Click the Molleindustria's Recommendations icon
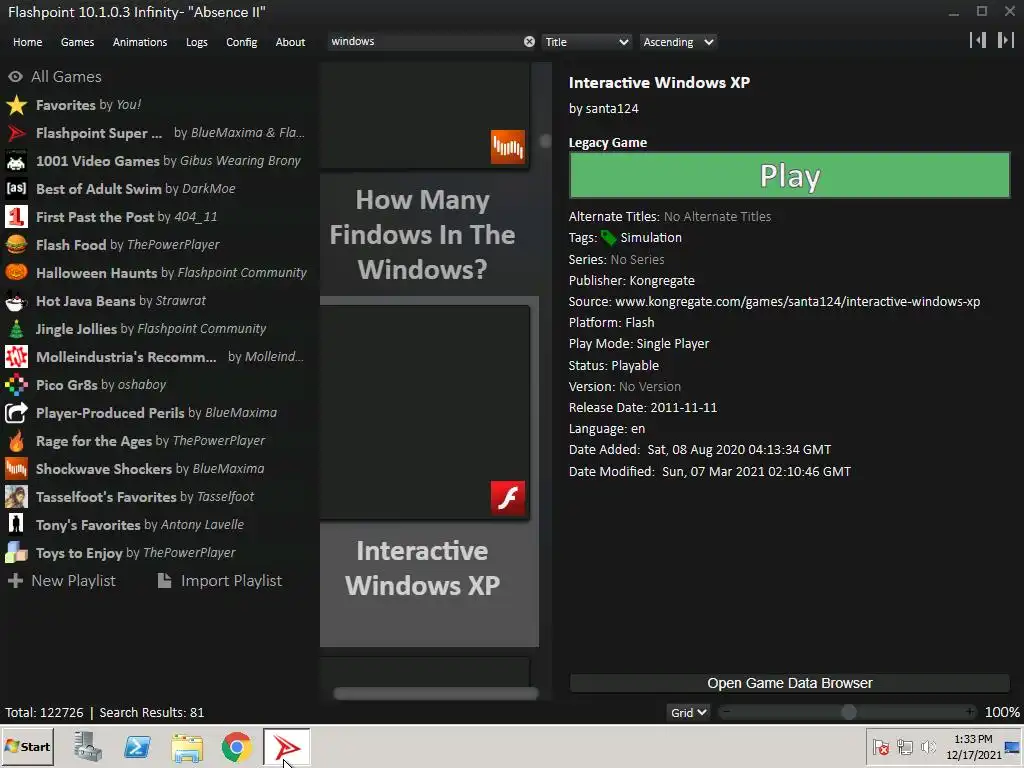The width and height of the screenshot is (1024, 768). click(16, 357)
